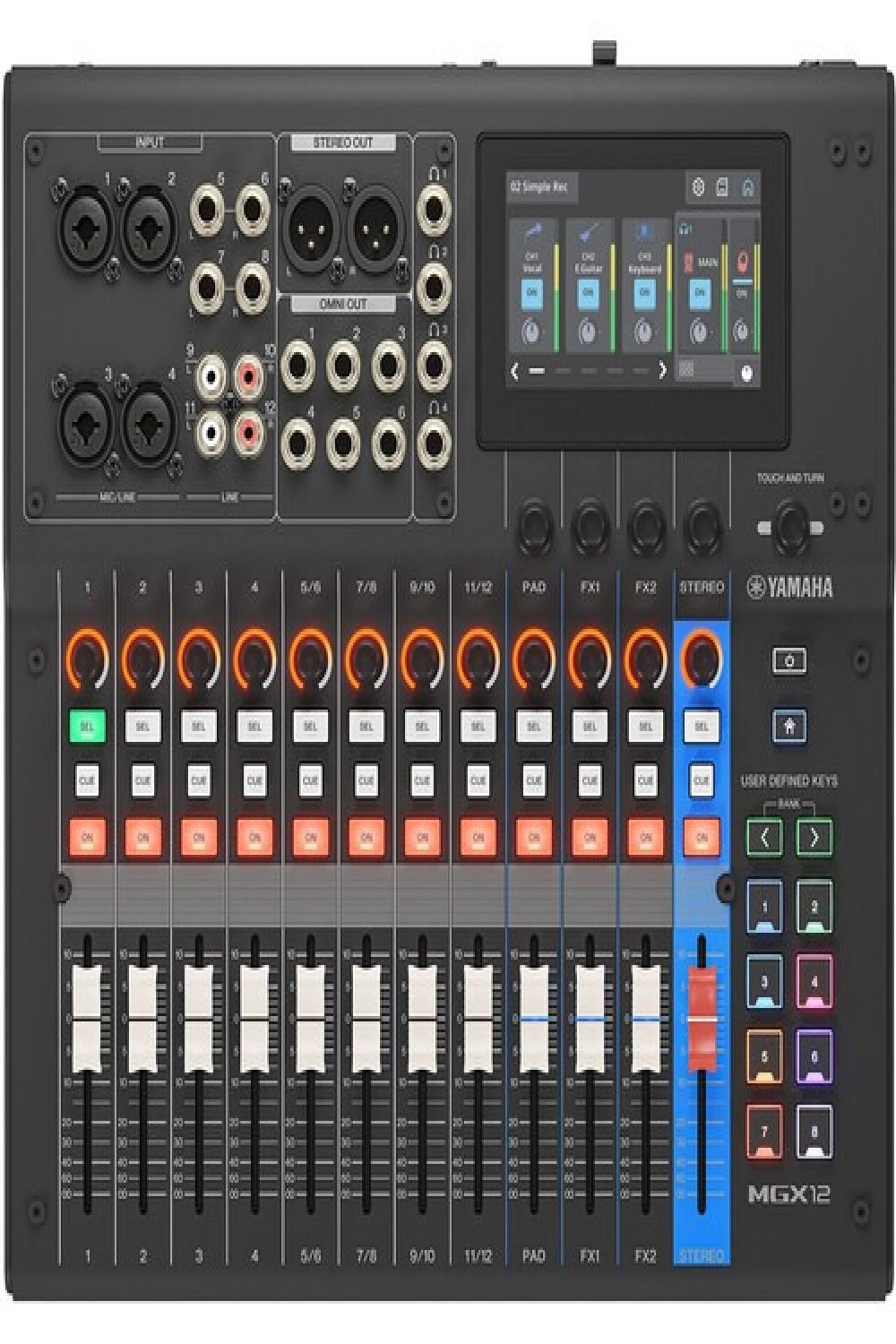Tap the brightness key under Yamaha logo
Screen dimensions: 896x1344
(788, 661)
